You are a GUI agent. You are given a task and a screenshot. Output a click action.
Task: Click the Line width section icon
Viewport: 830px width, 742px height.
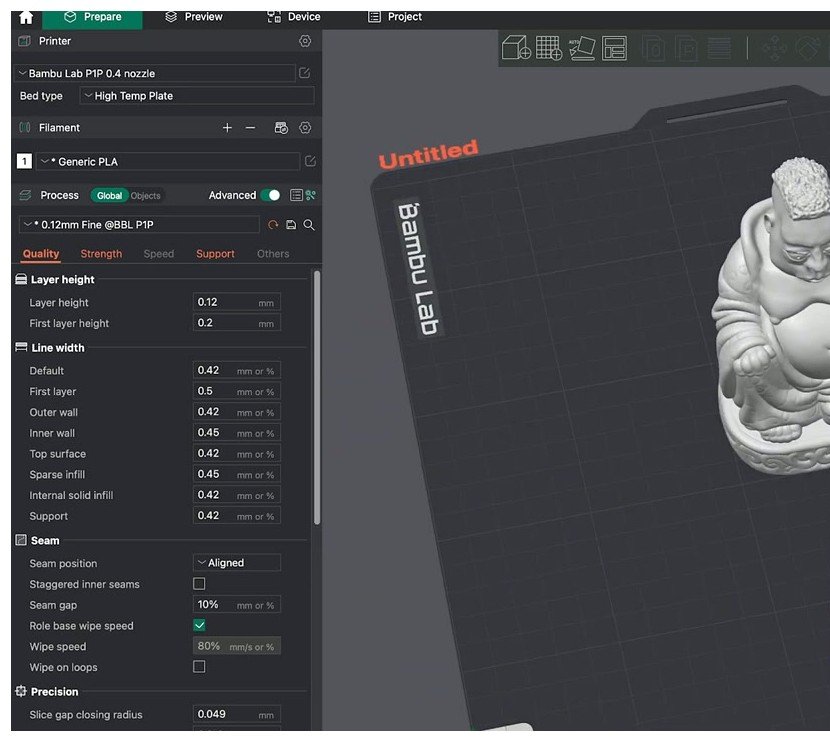click(x=21, y=348)
